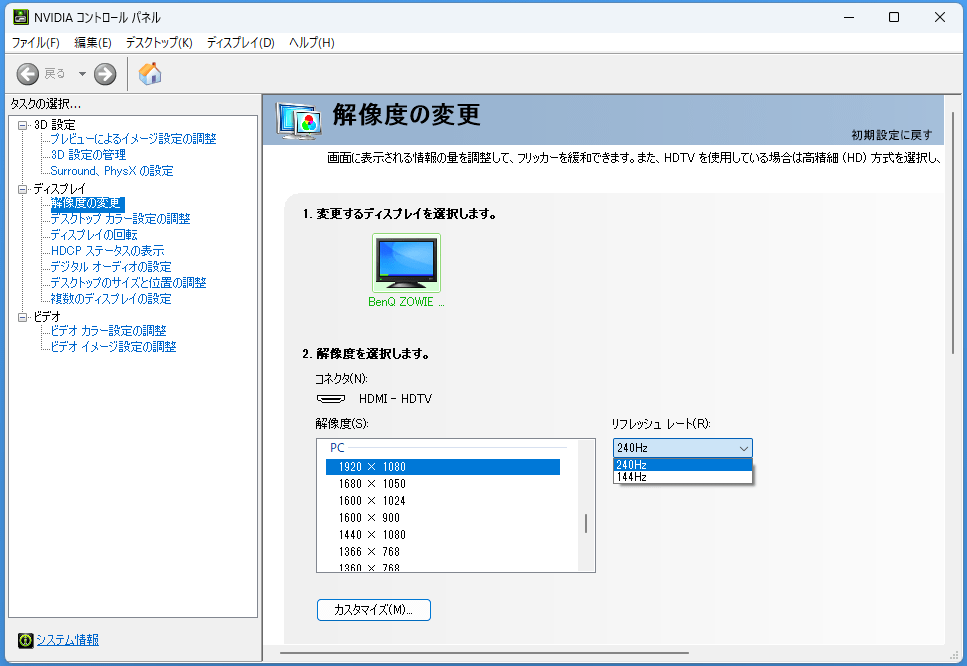Click the カスタマイズ(M)... button

(374, 610)
